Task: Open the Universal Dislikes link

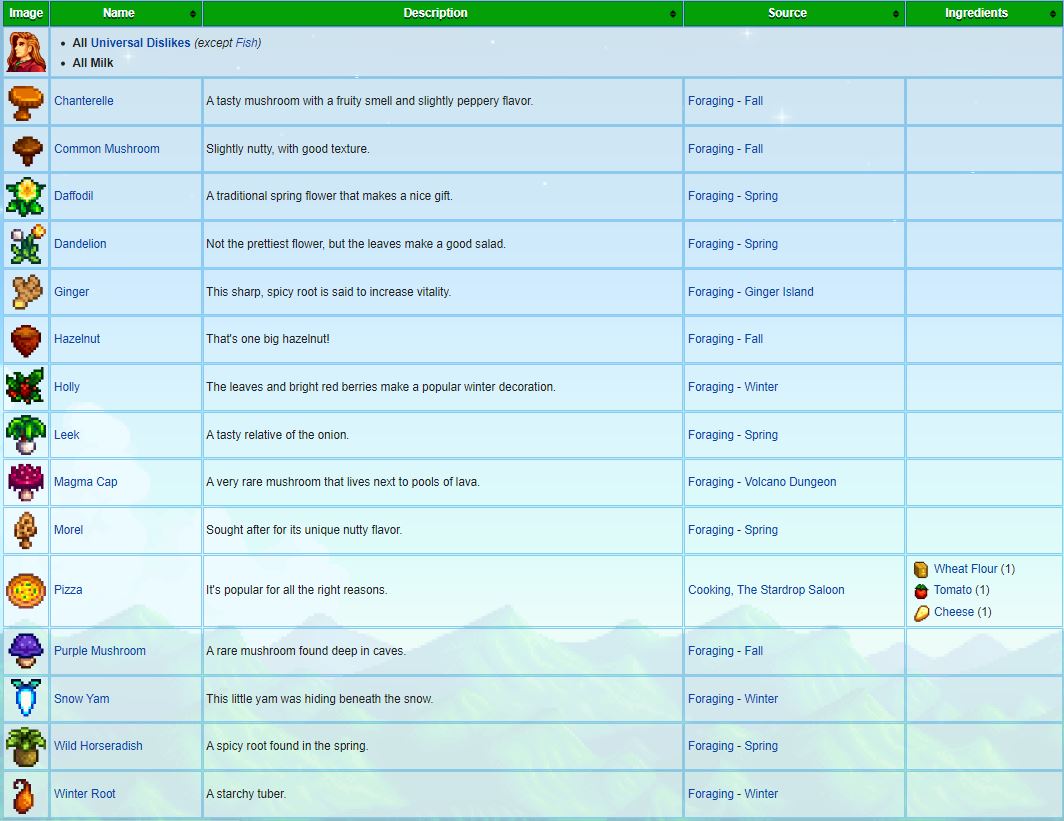Action: [x=140, y=43]
